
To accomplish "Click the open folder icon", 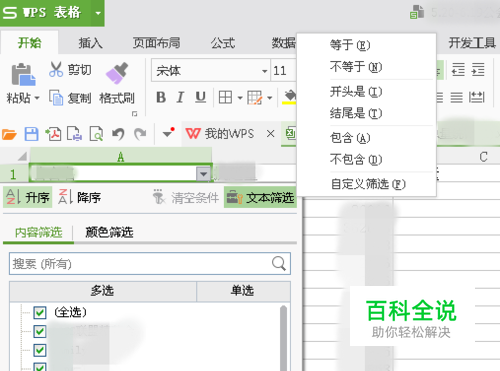I will (x=9, y=134).
